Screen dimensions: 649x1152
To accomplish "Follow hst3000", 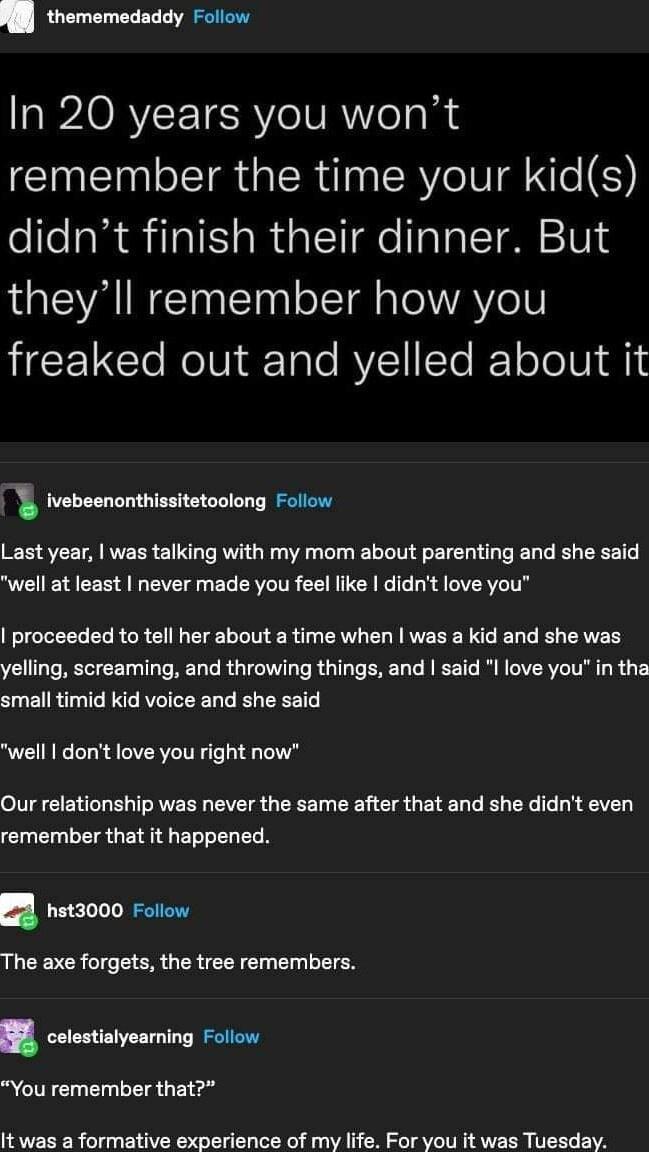I will [161, 911].
